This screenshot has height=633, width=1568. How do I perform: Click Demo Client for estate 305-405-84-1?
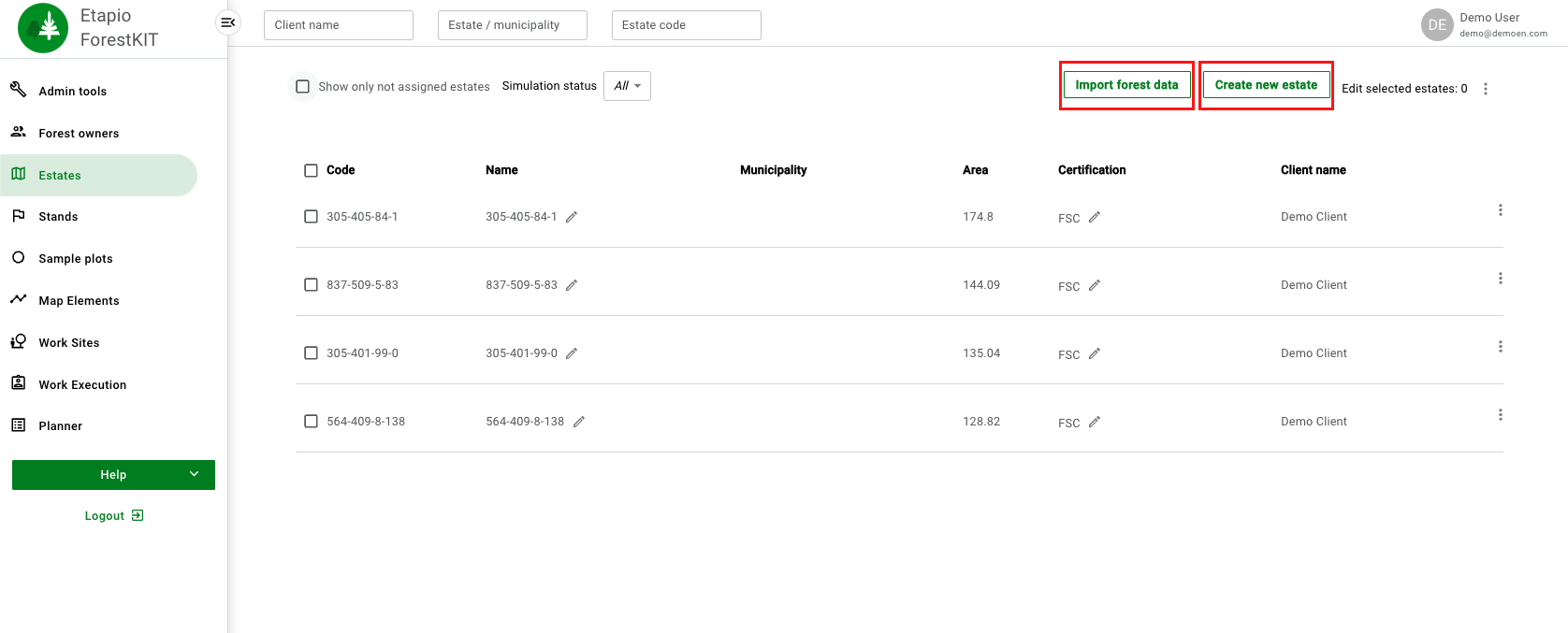coord(1314,216)
